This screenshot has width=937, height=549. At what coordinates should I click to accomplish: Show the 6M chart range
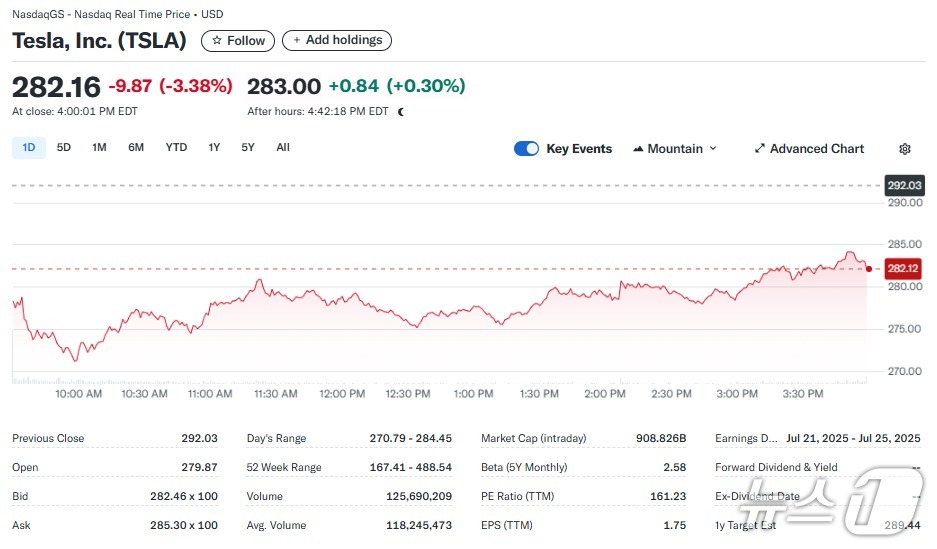(136, 148)
